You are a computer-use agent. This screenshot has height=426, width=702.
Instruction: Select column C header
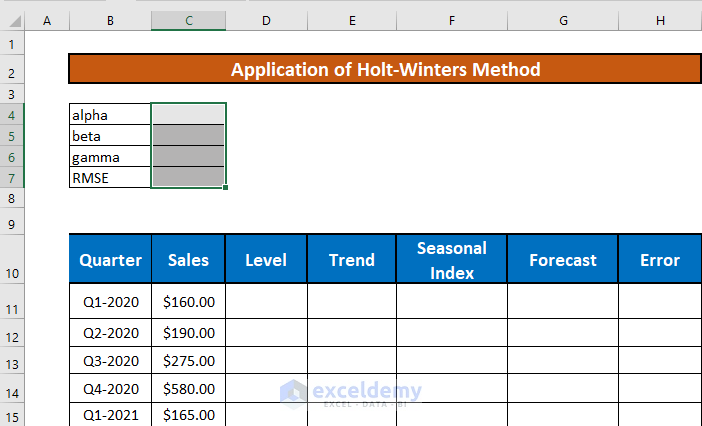tap(188, 21)
